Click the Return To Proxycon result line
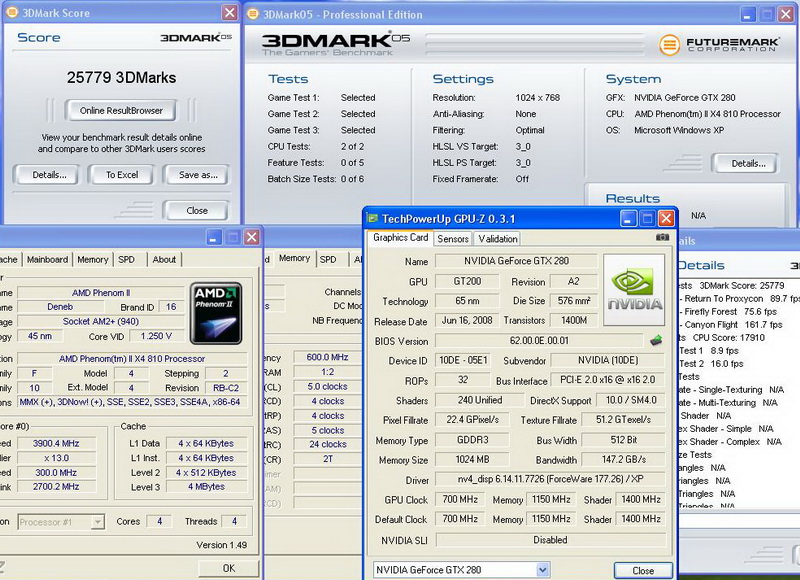 742,298
